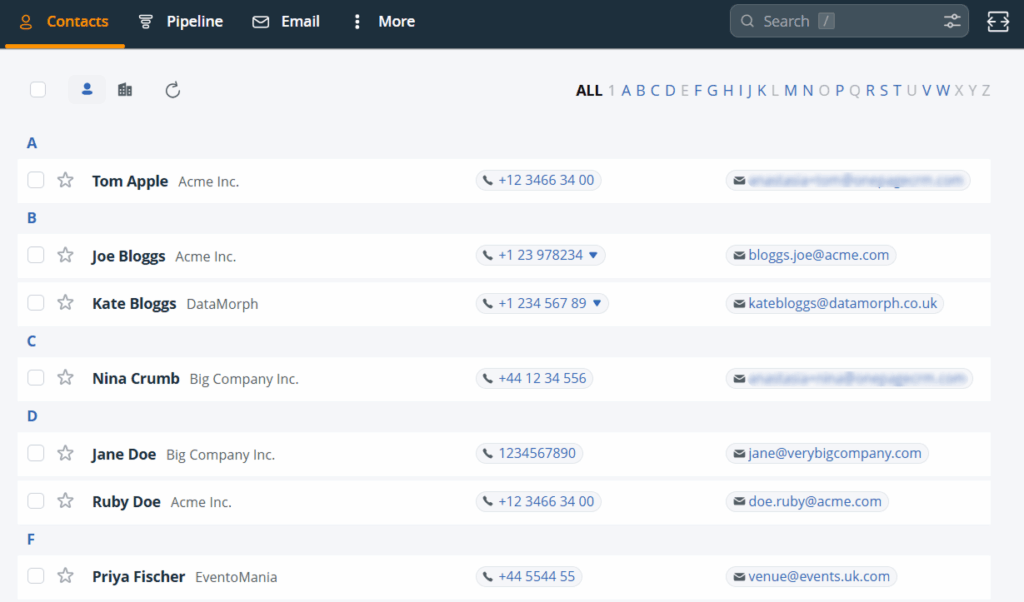Star the Nina Crumb contact
Image resolution: width=1024 pixels, height=602 pixels.
65,378
